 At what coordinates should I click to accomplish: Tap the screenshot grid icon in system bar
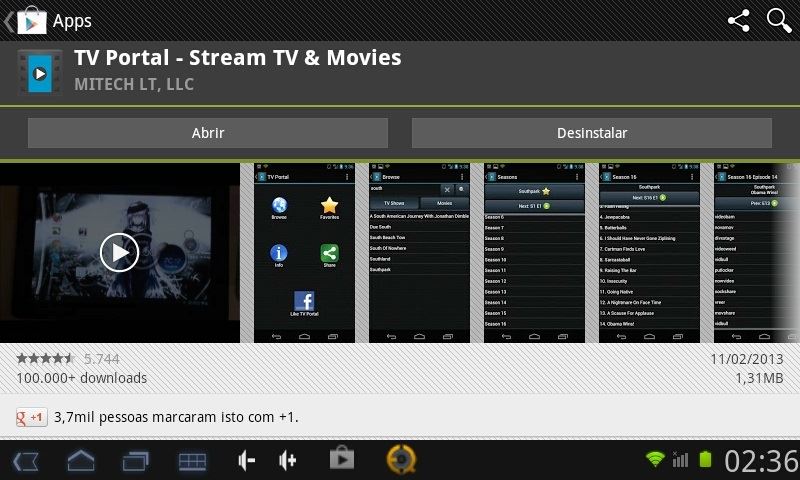tap(192, 462)
